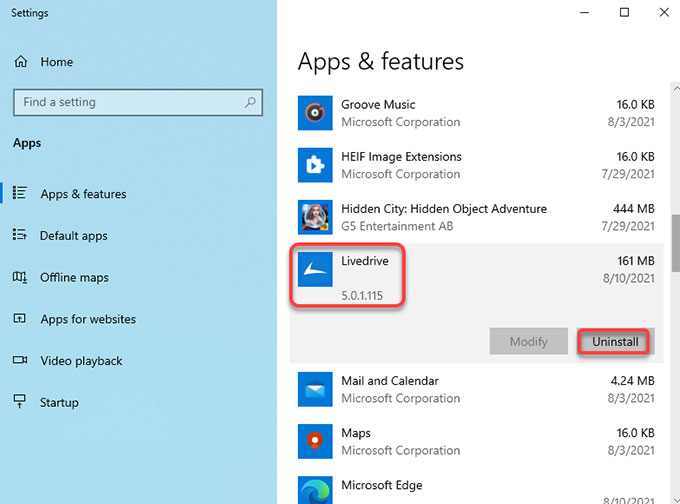Image resolution: width=680 pixels, height=504 pixels.
Task: Click Livedrive version 5.0.1.115 text
Action: [x=362, y=296]
